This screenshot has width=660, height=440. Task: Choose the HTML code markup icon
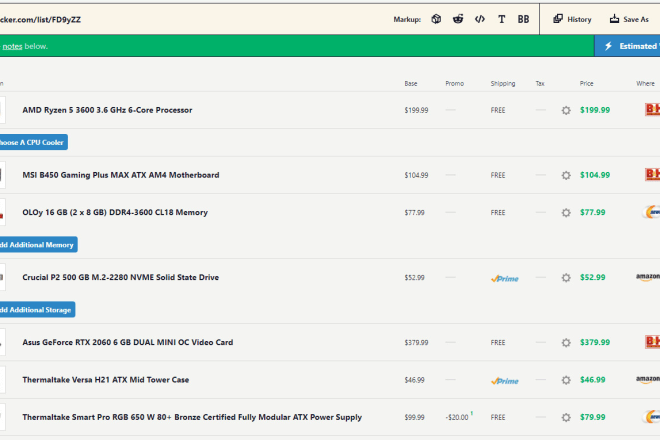(x=480, y=19)
